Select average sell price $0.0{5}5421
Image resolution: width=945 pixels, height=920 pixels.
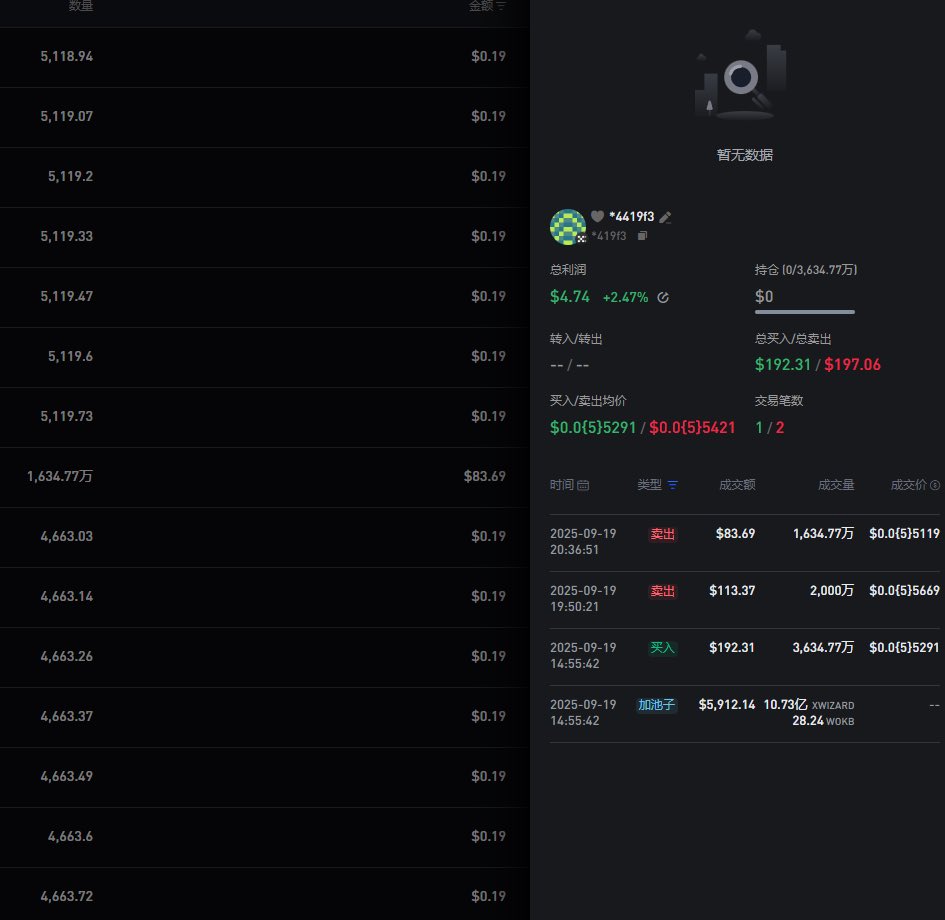coord(692,428)
